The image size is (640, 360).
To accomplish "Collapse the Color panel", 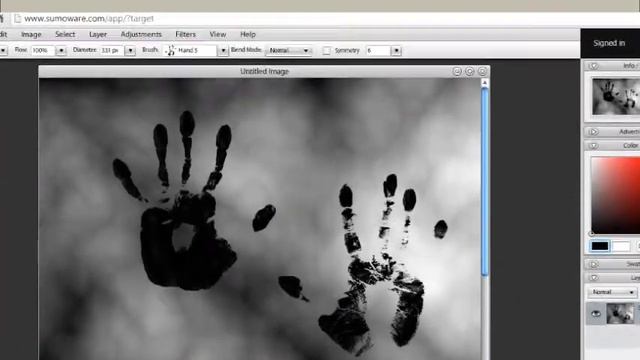I will tap(593, 146).
